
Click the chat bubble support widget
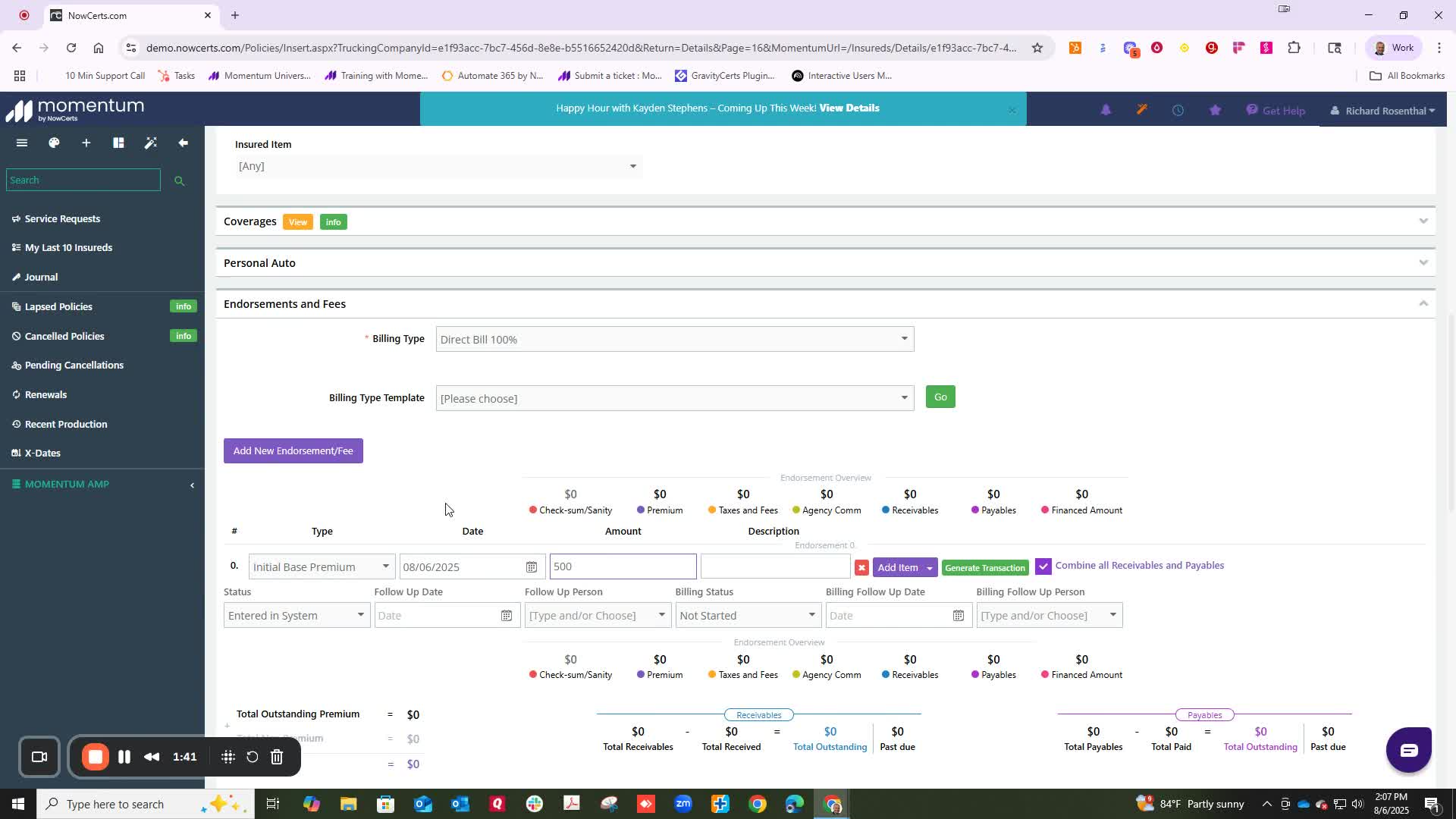coord(1408,750)
